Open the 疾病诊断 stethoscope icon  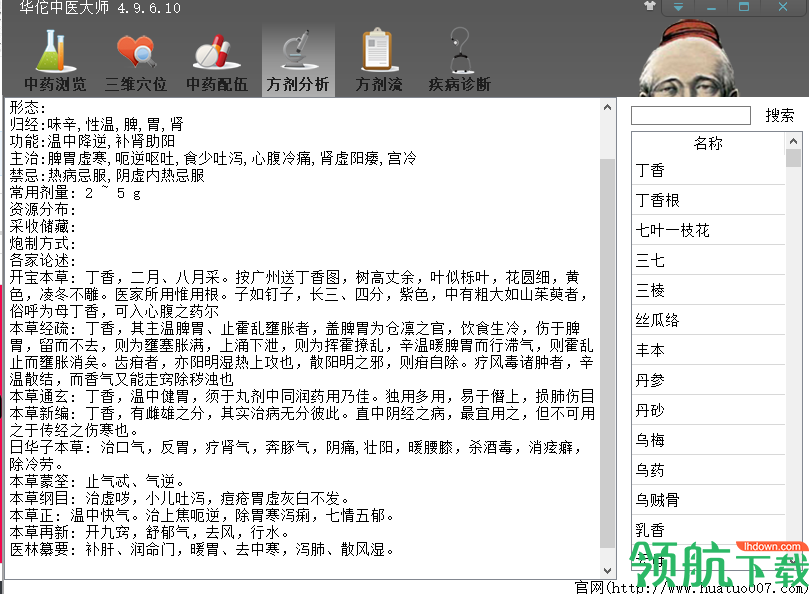pos(459,59)
